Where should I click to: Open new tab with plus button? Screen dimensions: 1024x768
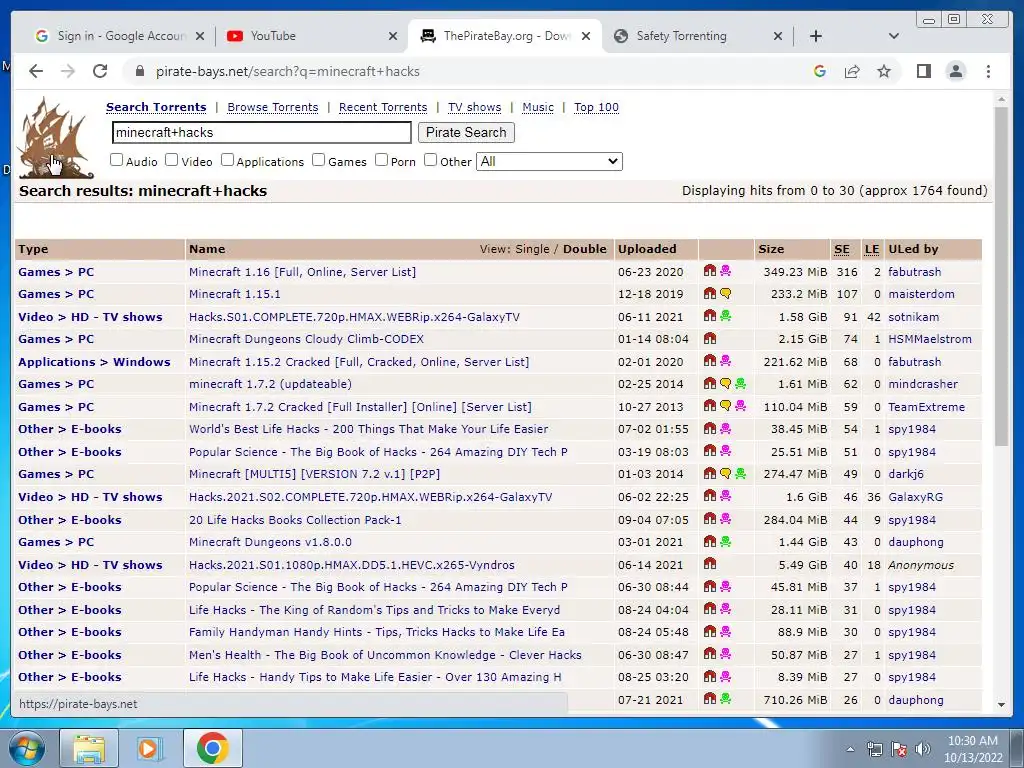point(816,36)
